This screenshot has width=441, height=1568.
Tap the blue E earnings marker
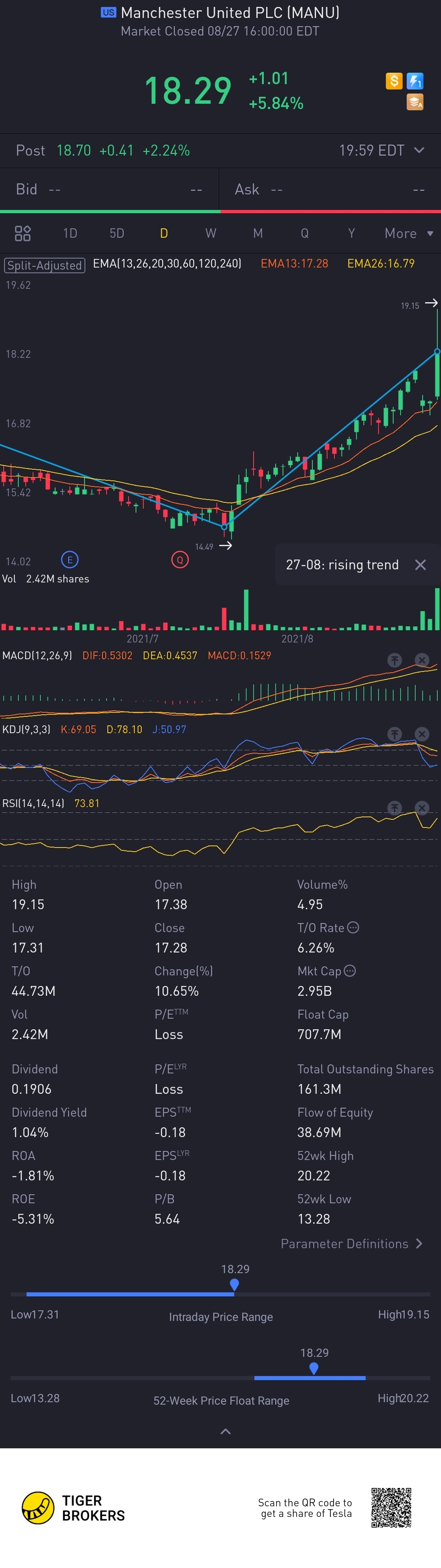tap(70, 560)
